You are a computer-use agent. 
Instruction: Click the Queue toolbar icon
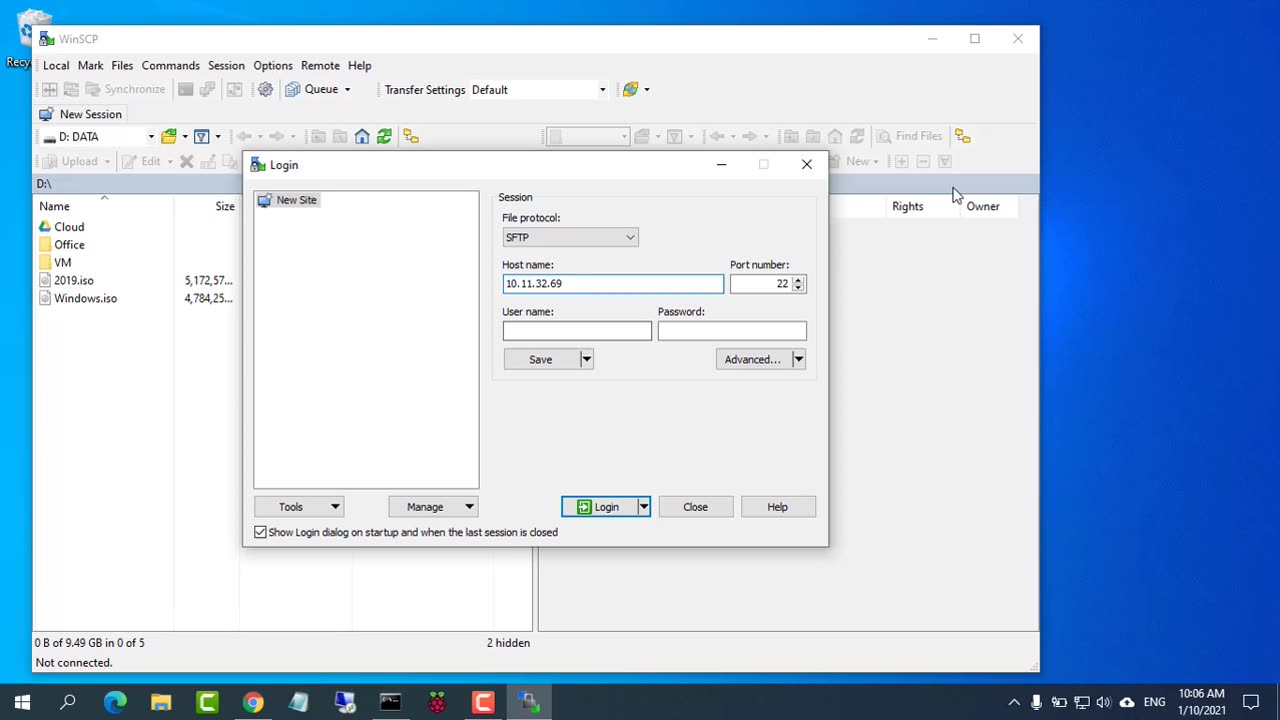click(293, 89)
